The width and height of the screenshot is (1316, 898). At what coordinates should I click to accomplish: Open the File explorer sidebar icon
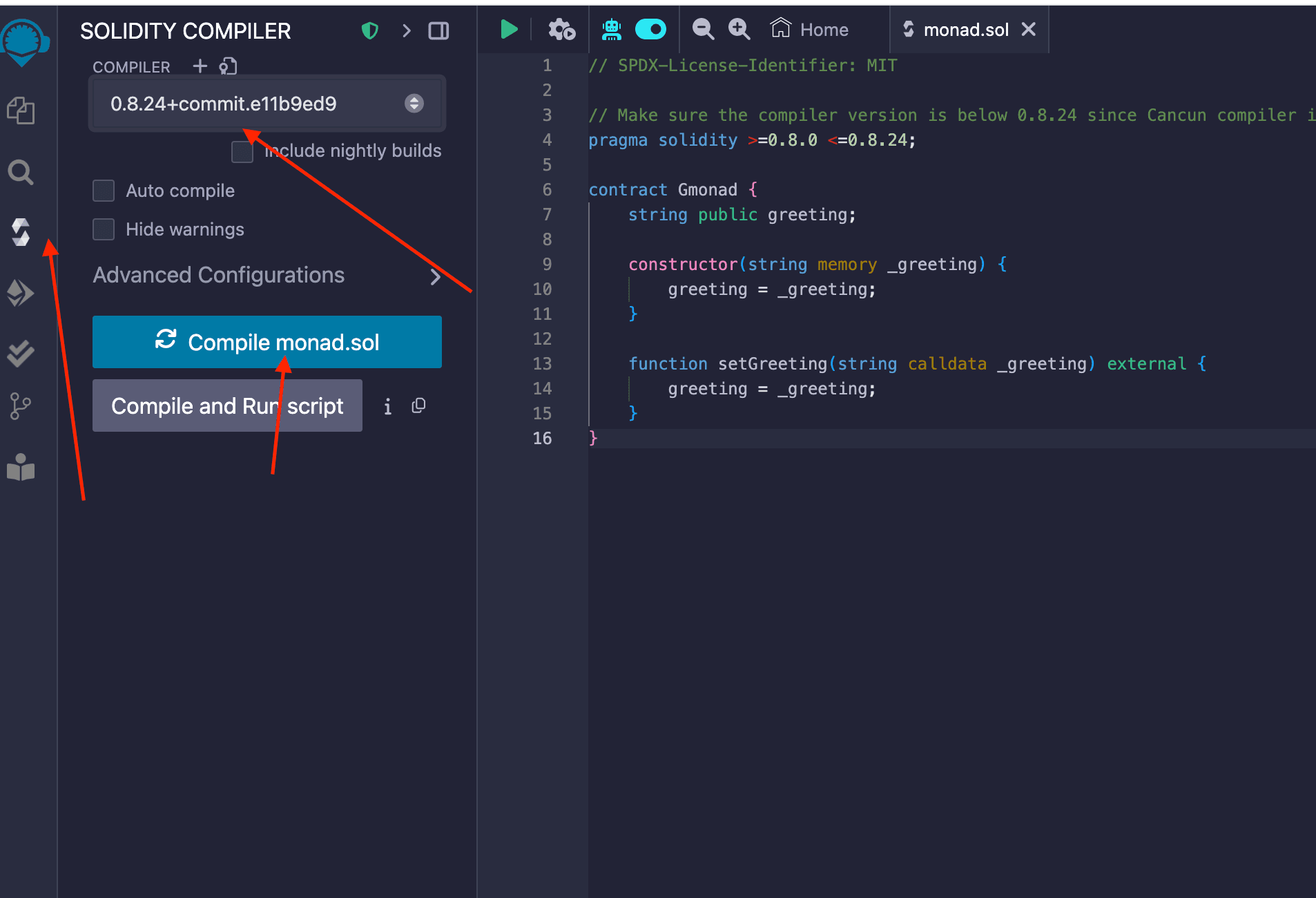pos(21,111)
